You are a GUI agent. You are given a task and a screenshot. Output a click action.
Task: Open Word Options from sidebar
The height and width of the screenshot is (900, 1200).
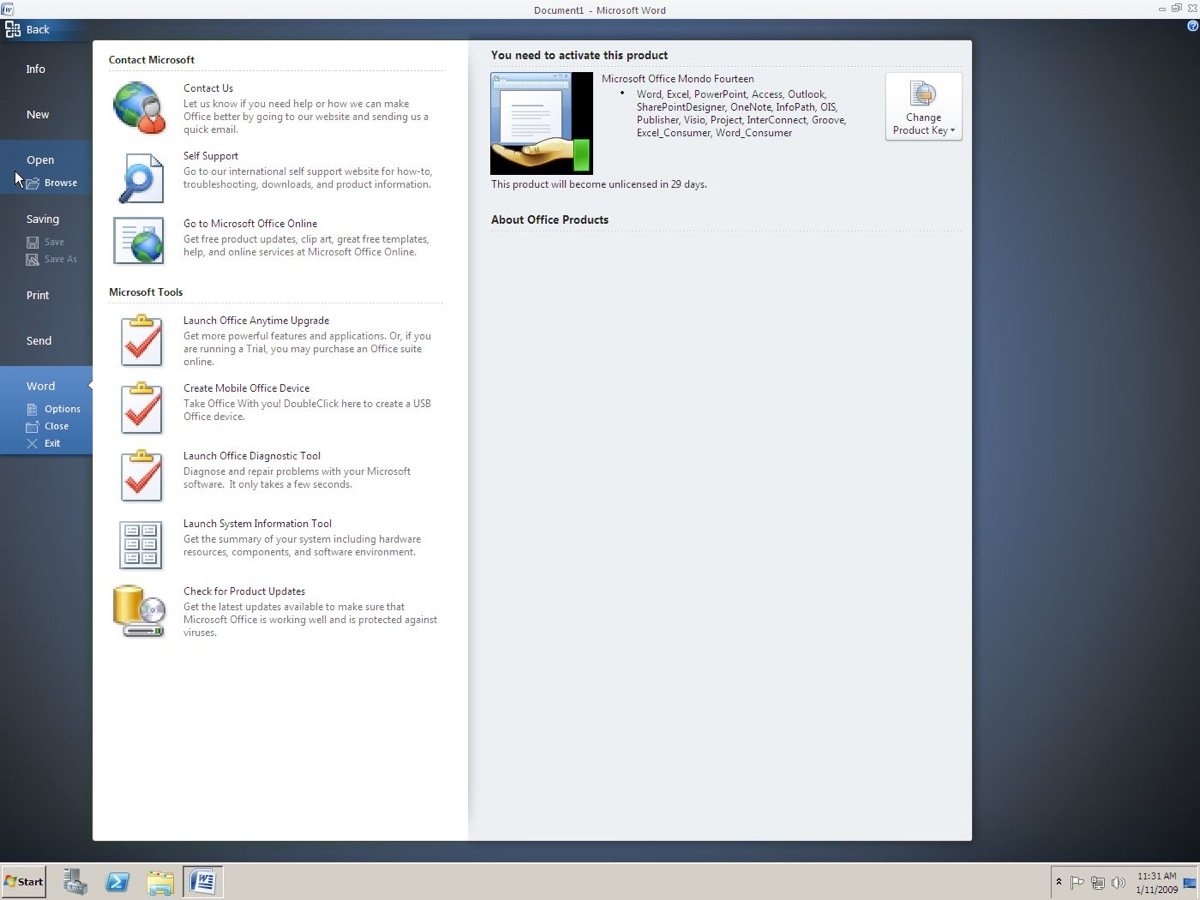(x=62, y=409)
